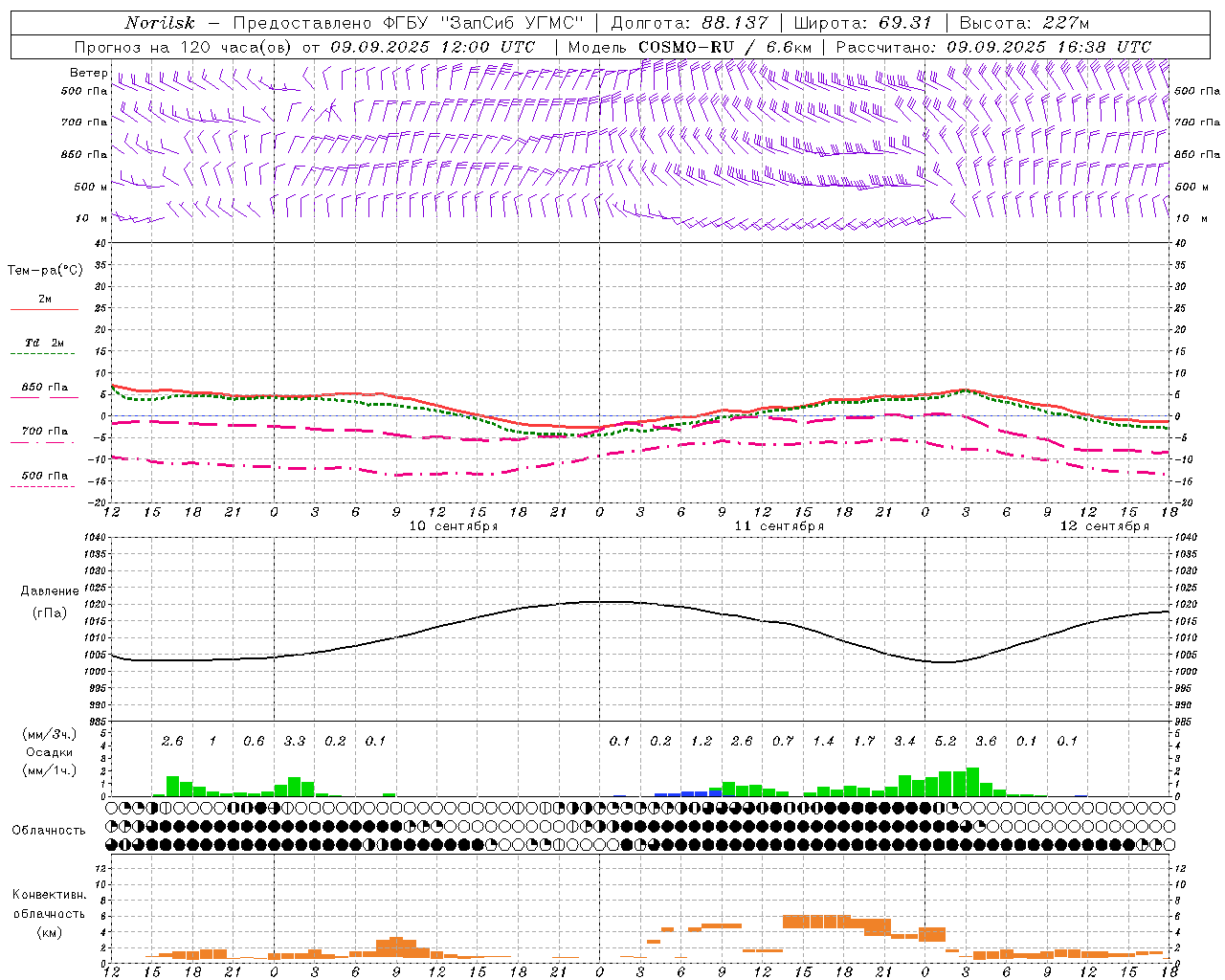Image resolution: width=1225 pixels, height=980 pixels.
Task: Click the 3.6 precipitation value
Action: pyautogui.click(x=986, y=742)
